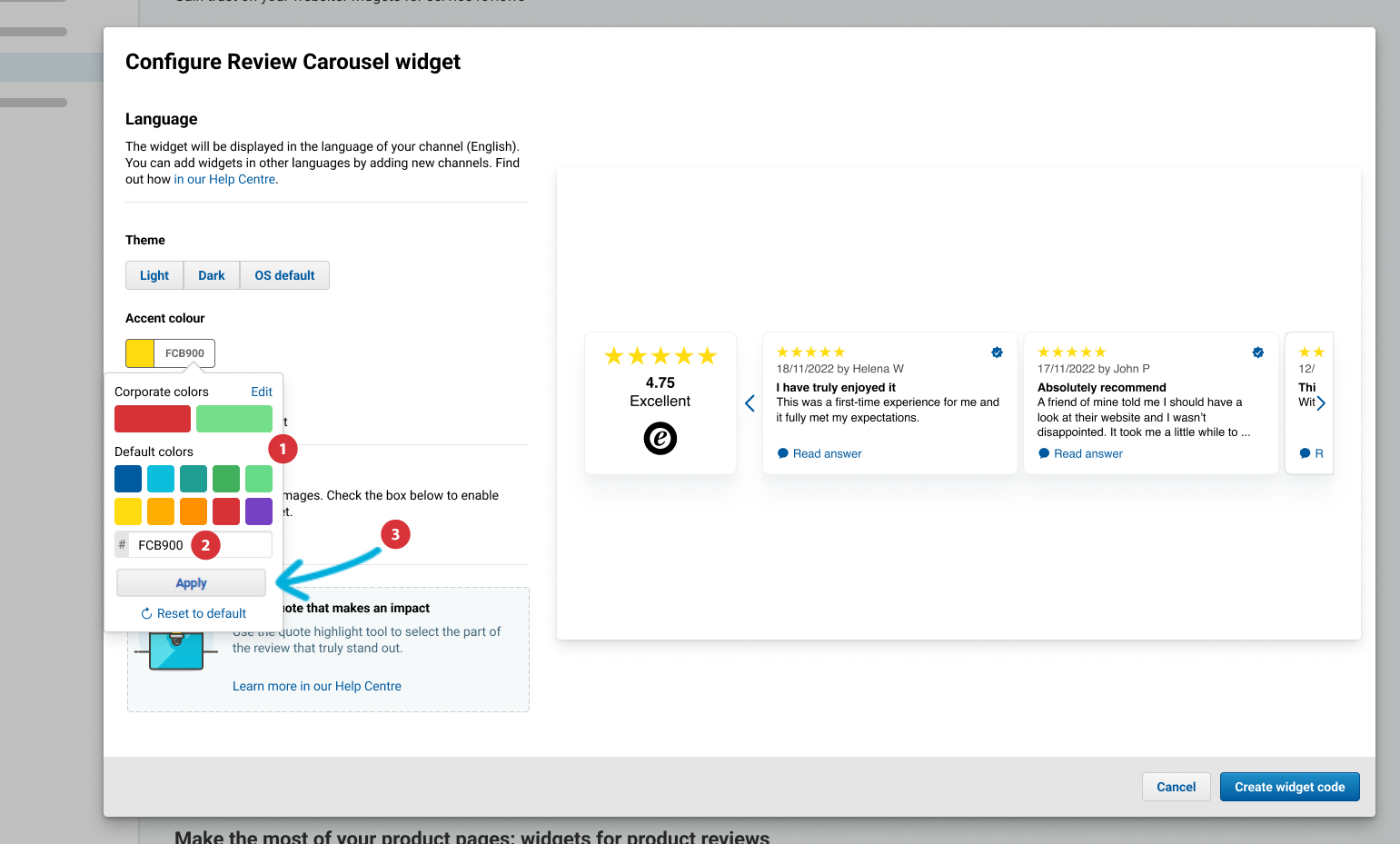
Task: Pick the dark blue default color swatch
Action: pos(128,479)
